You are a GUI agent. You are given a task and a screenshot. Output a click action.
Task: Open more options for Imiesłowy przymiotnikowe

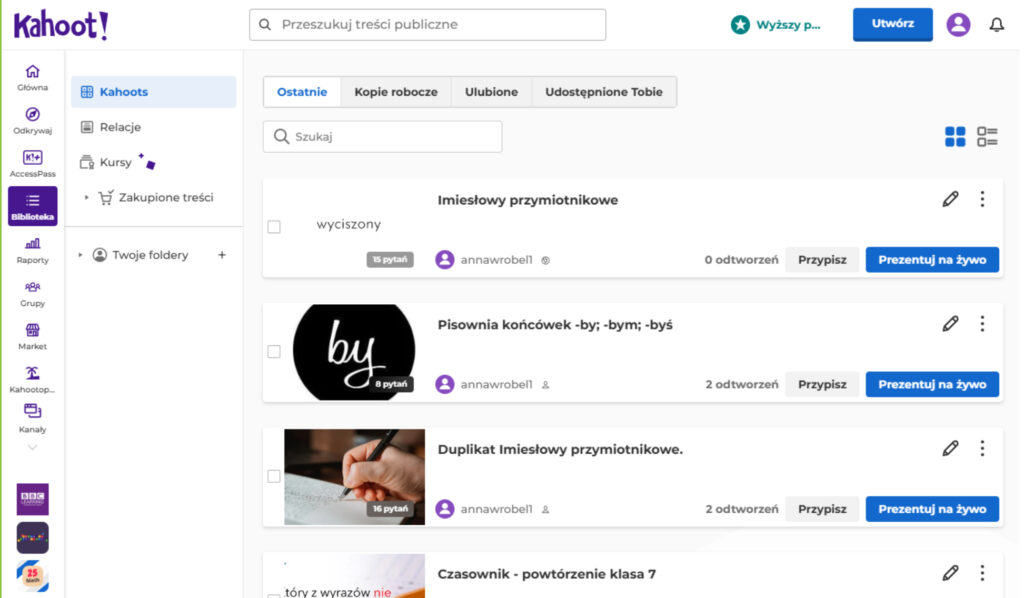982,199
